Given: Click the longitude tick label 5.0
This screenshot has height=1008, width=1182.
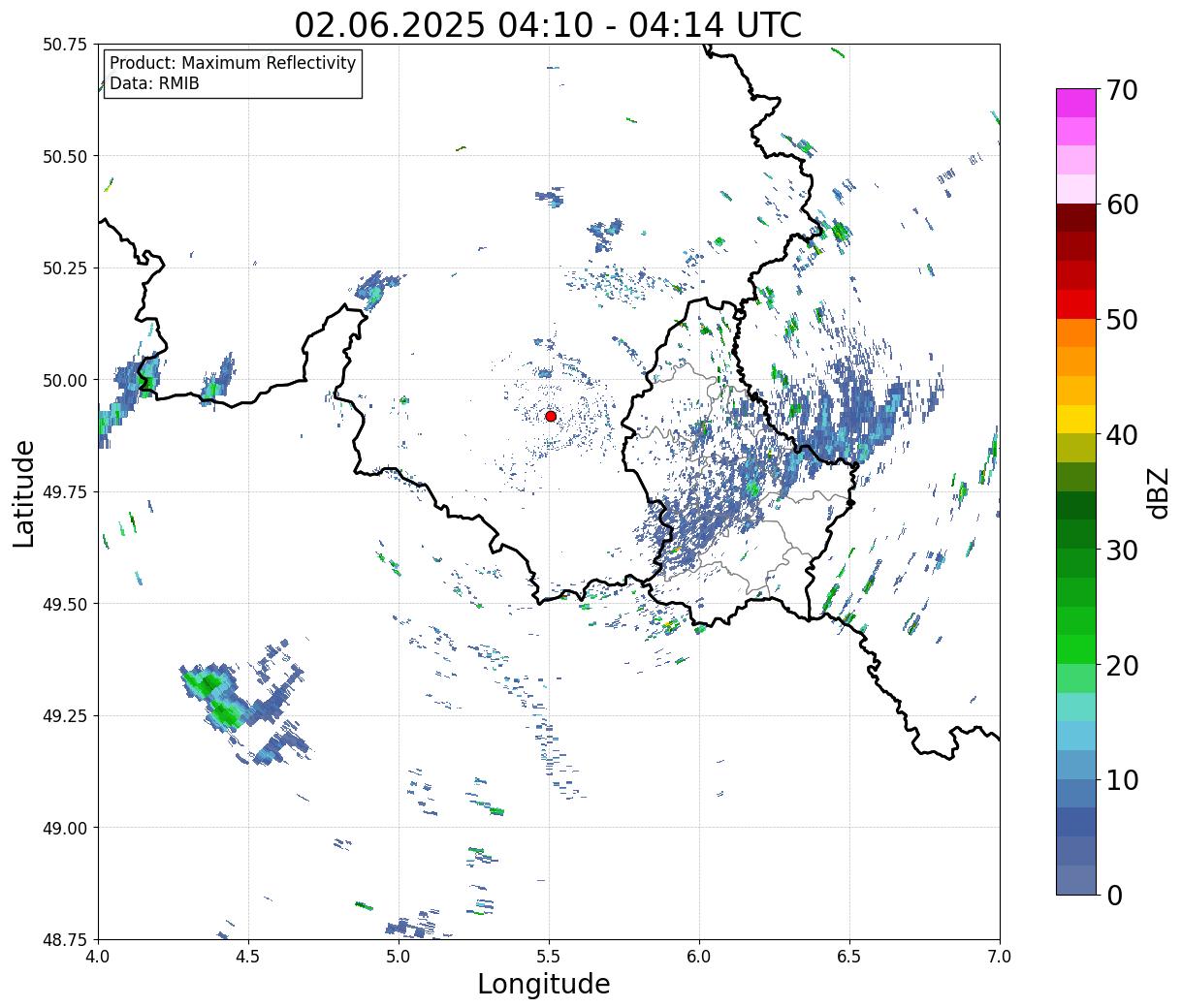Looking at the screenshot, I should [399, 957].
